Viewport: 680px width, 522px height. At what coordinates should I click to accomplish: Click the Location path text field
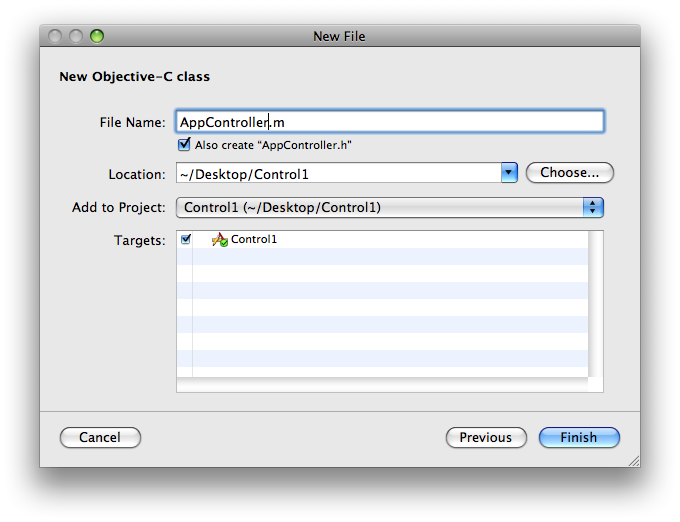tap(339, 173)
